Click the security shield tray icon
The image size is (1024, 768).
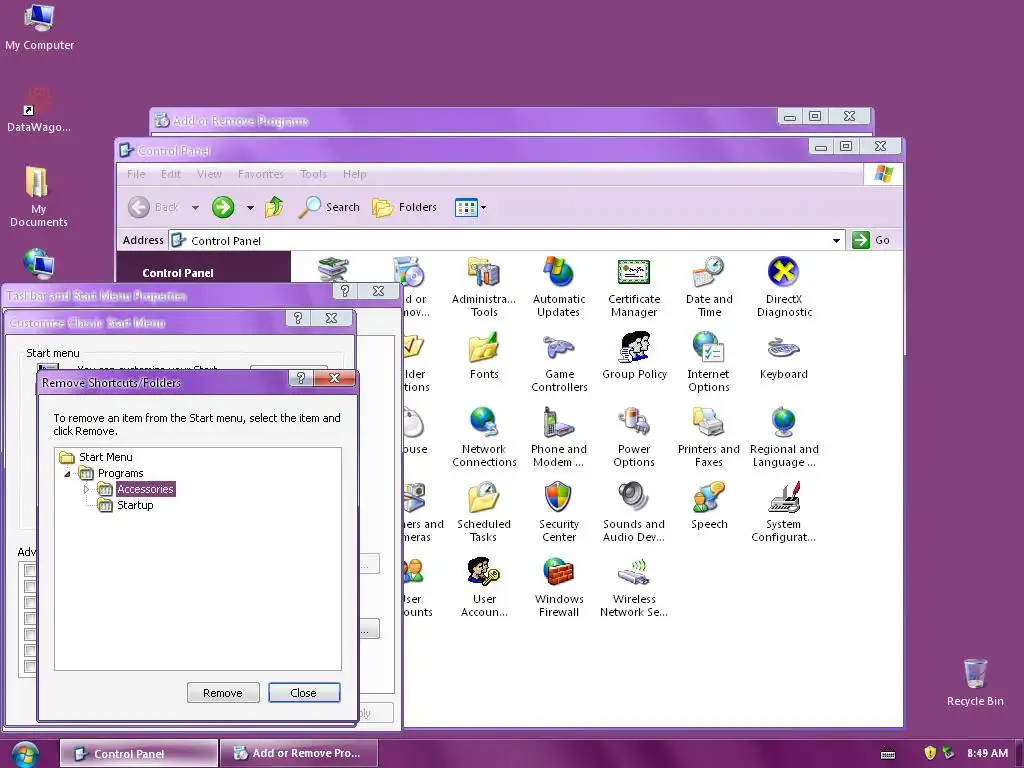pyautogui.click(x=930, y=753)
